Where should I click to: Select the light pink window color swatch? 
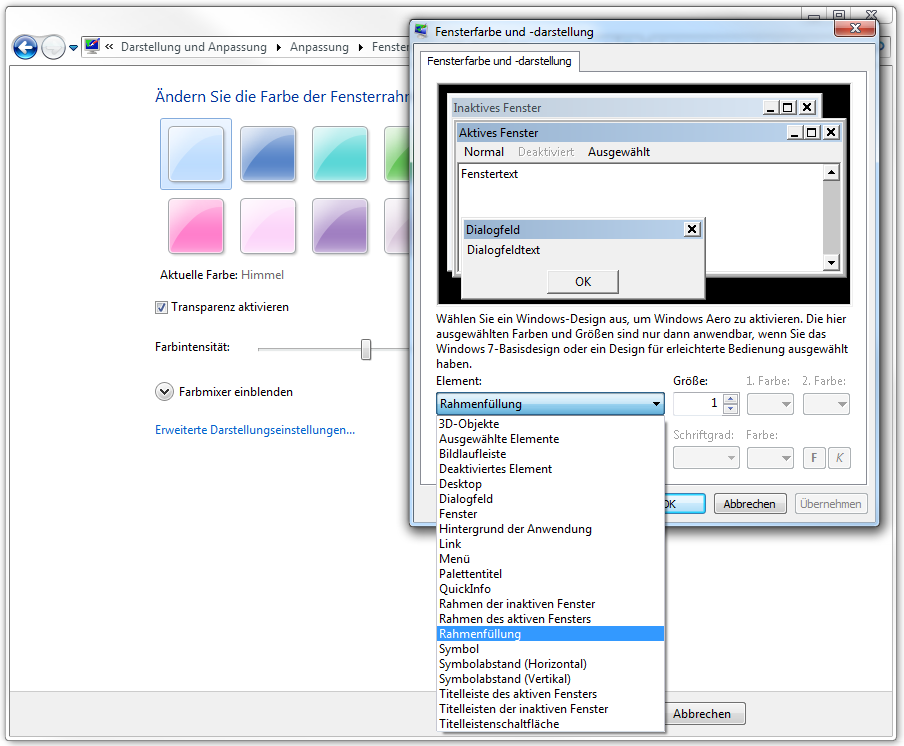pyautogui.click(x=268, y=226)
